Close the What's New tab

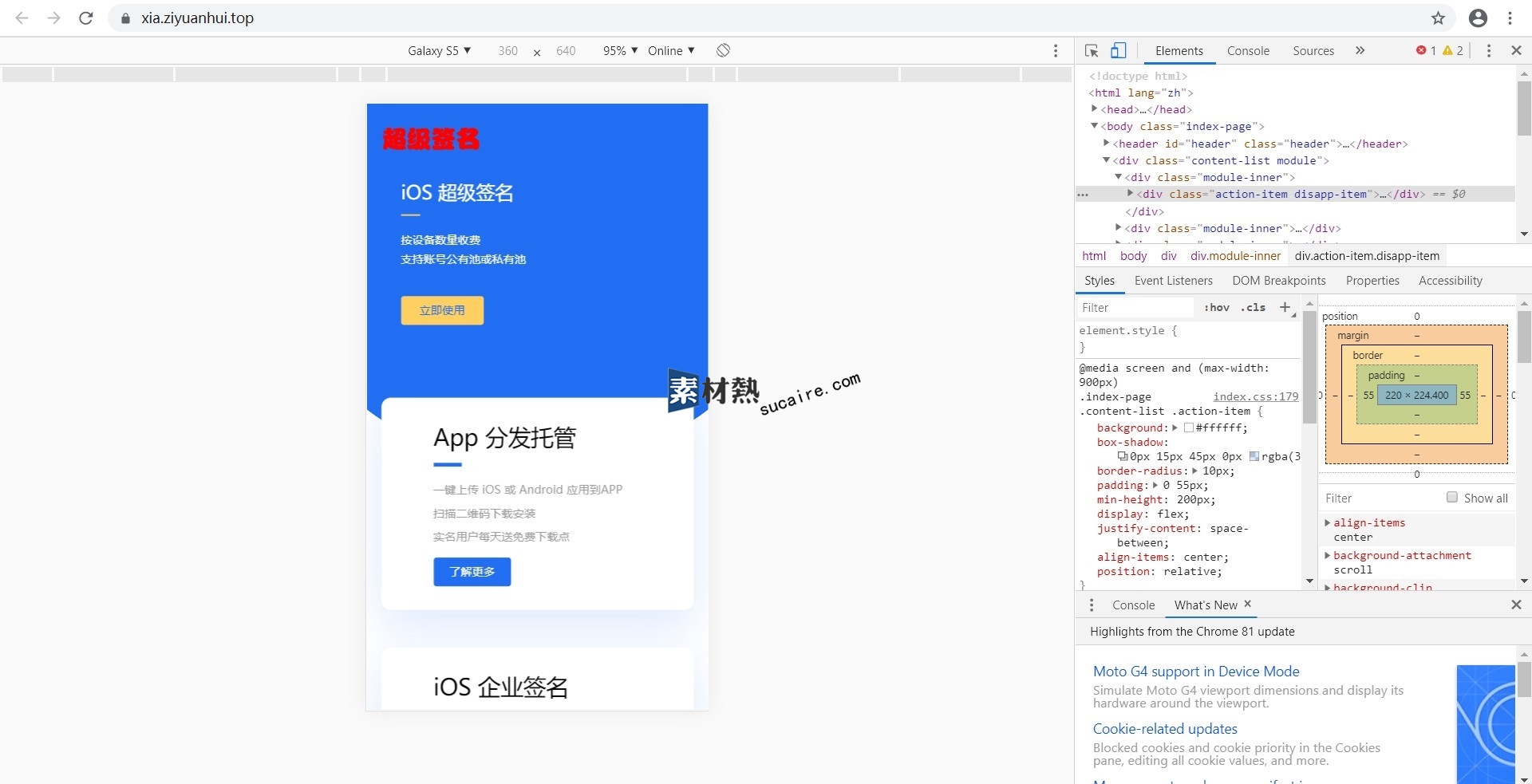[1247, 604]
